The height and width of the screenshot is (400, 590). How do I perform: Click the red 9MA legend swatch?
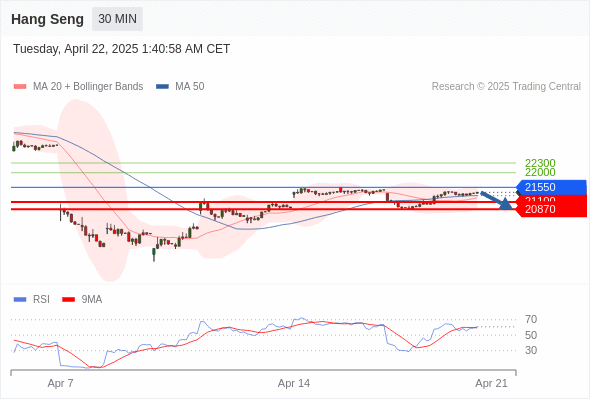[x=68, y=300]
